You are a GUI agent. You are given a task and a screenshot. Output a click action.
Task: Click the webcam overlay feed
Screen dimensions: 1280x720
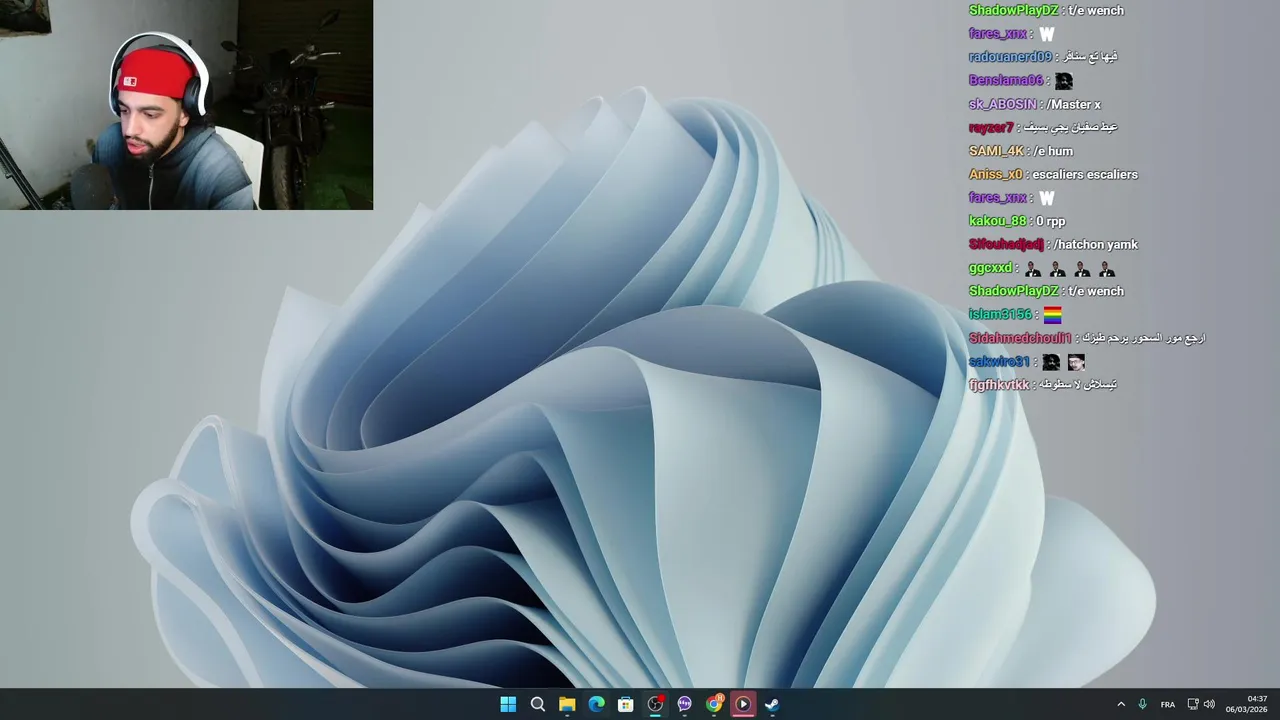(x=186, y=104)
